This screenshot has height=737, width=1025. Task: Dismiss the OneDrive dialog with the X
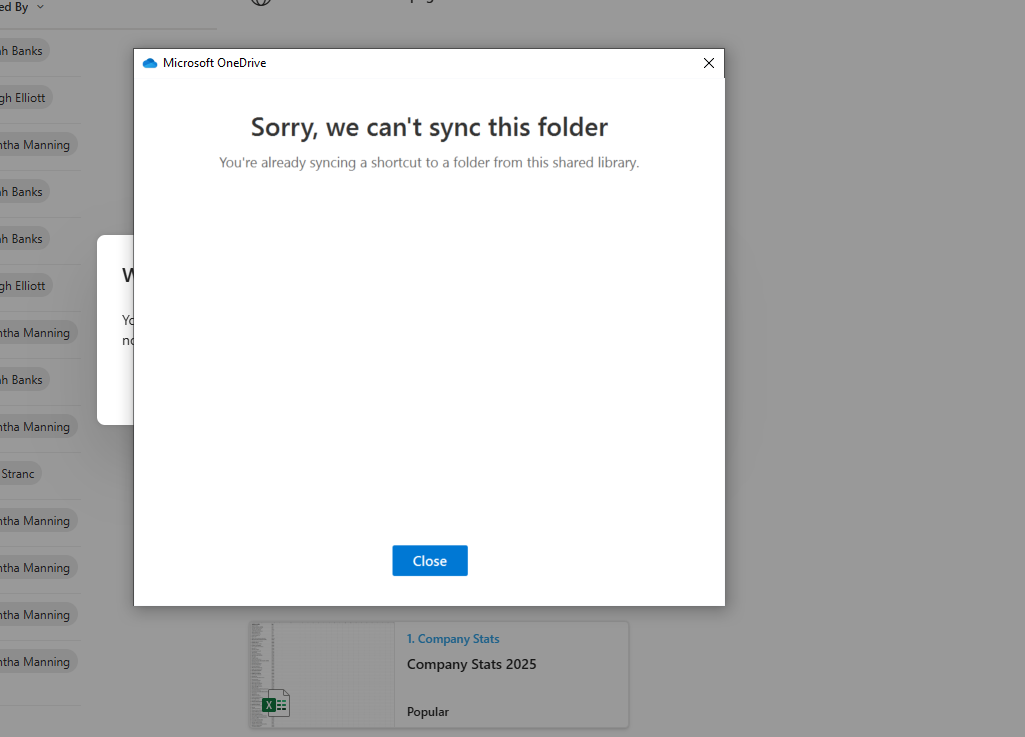coord(709,63)
